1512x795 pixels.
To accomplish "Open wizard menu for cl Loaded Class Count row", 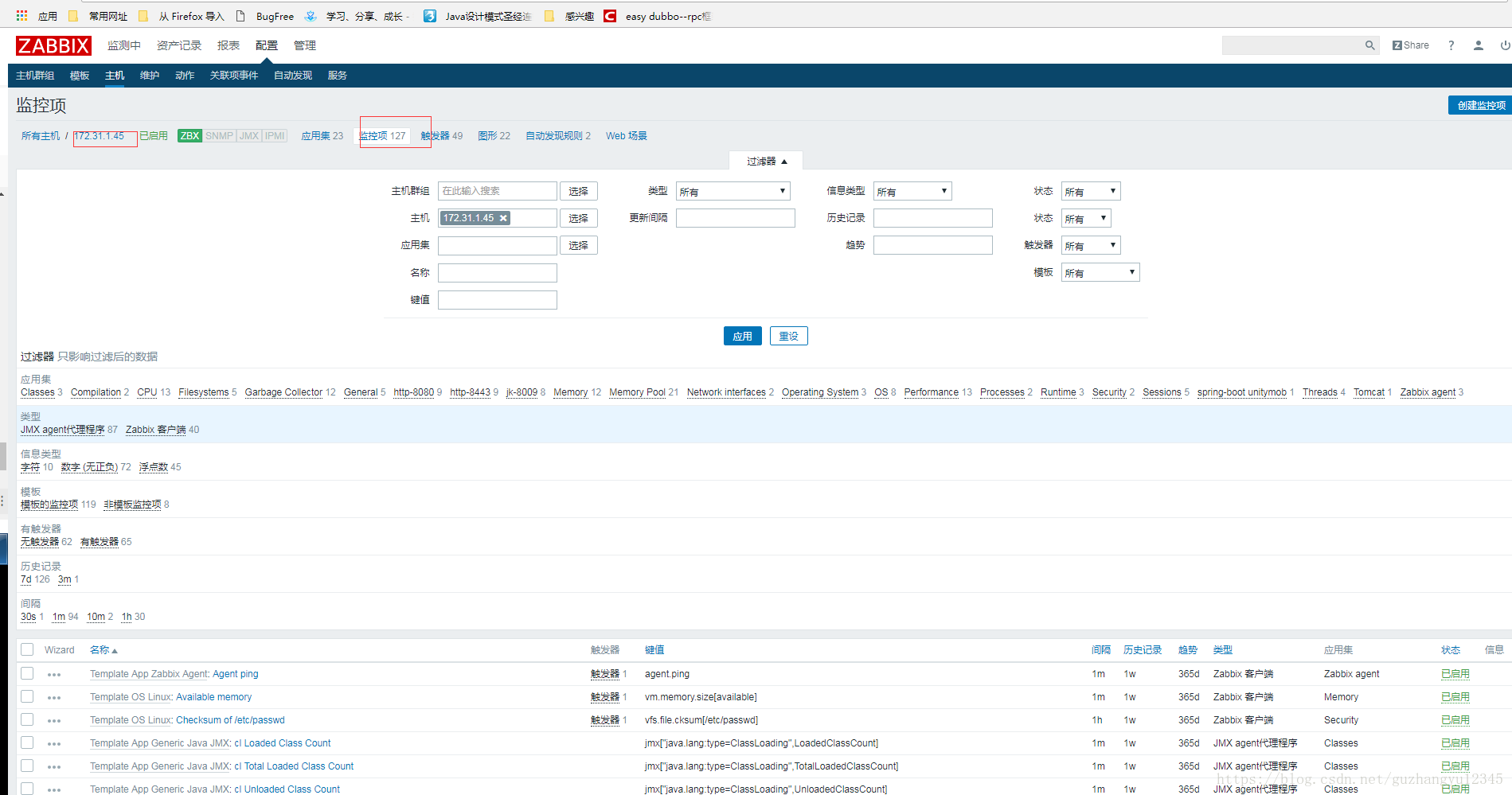I will (54, 744).
